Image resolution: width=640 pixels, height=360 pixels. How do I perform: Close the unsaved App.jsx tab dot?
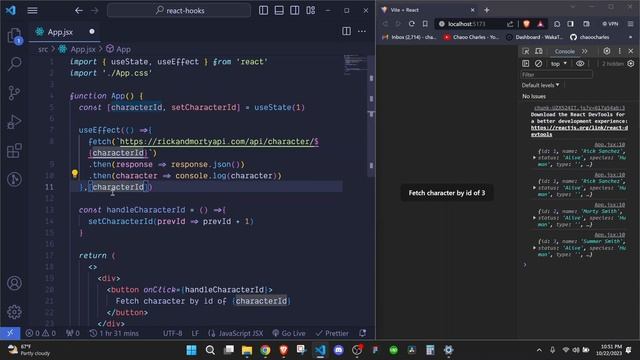click(92, 31)
